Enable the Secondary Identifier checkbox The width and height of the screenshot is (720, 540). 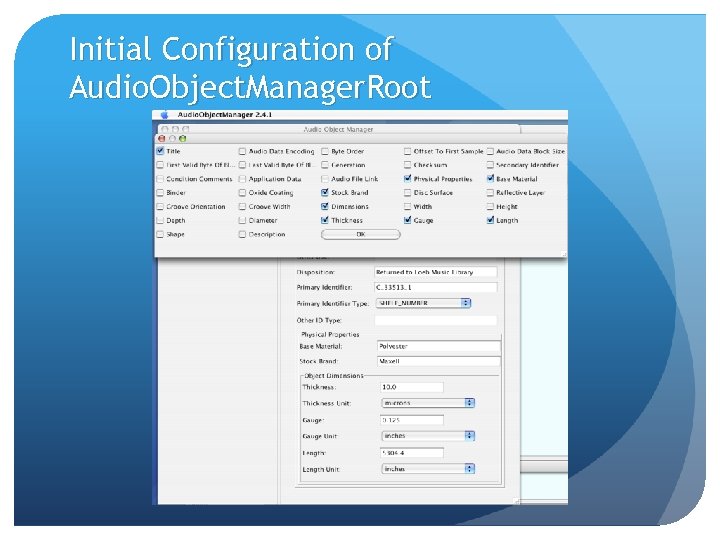tap(490, 165)
